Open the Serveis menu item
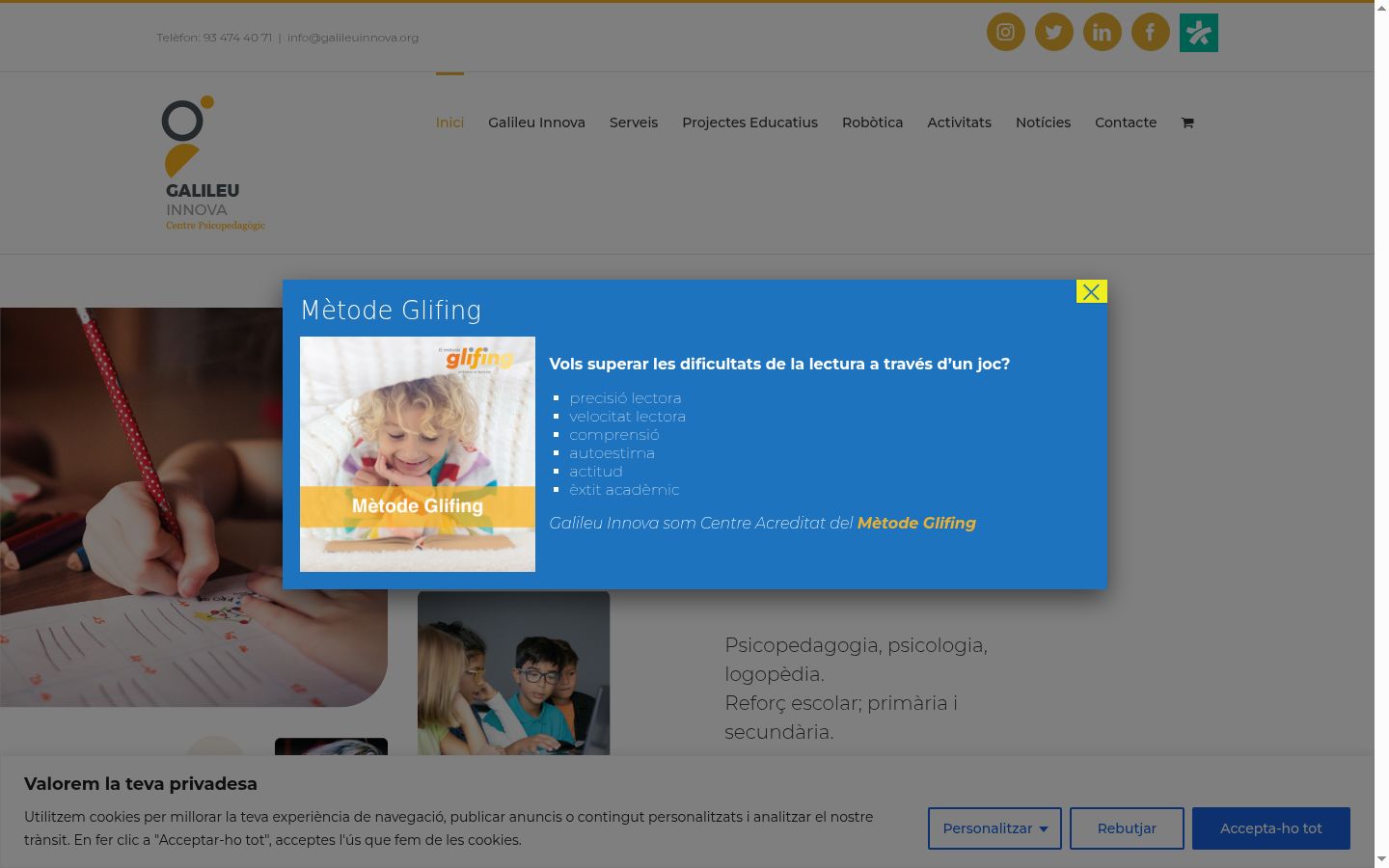 tap(634, 122)
